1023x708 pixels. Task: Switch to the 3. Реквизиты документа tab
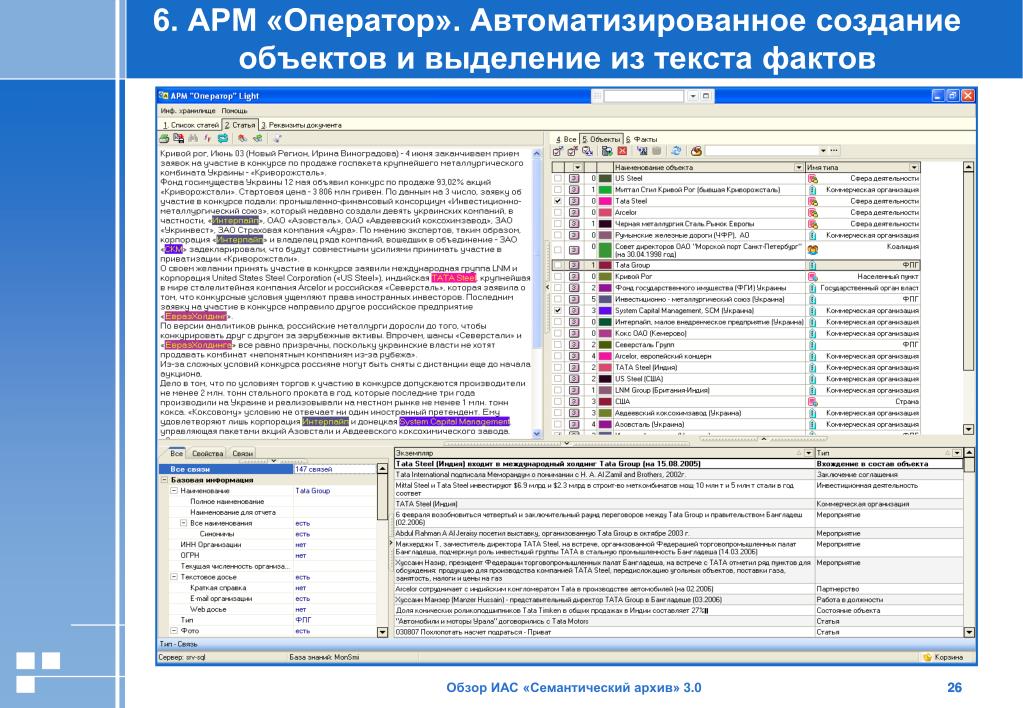301,125
